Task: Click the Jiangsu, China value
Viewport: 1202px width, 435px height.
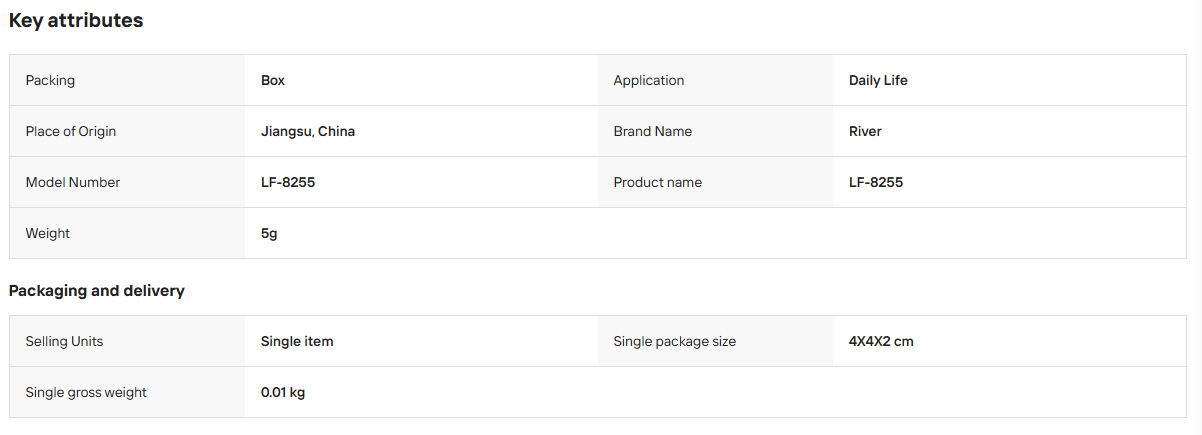Action: [308, 131]
